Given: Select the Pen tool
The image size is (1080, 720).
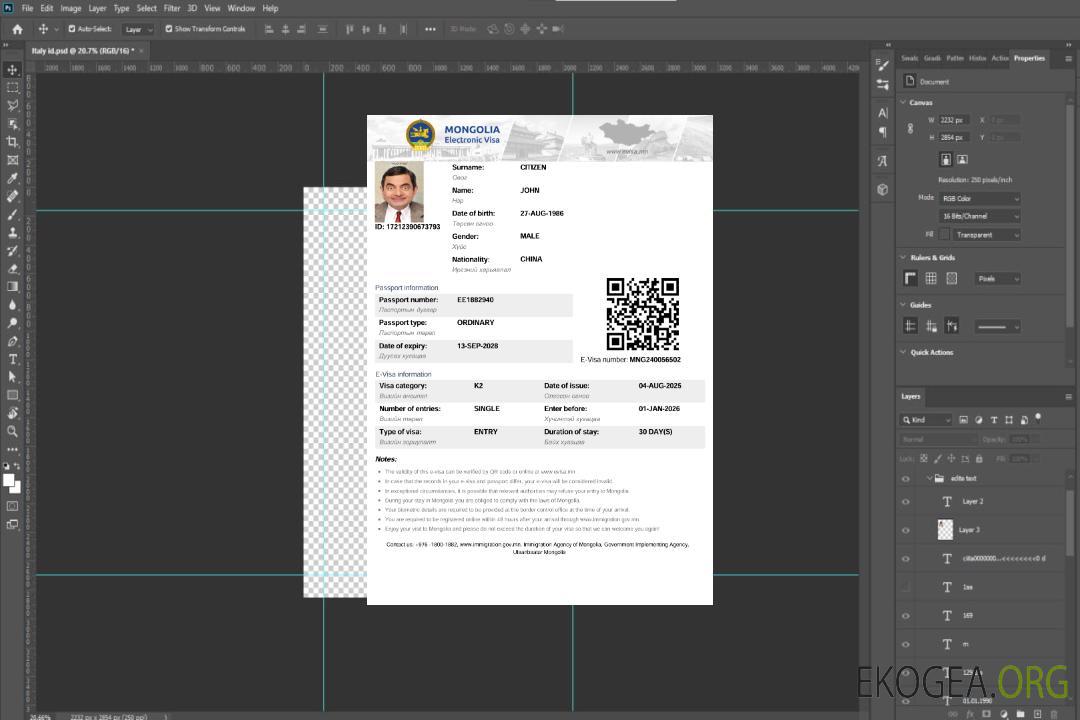Looking at the screenshot, I should [x=12, y=341].
